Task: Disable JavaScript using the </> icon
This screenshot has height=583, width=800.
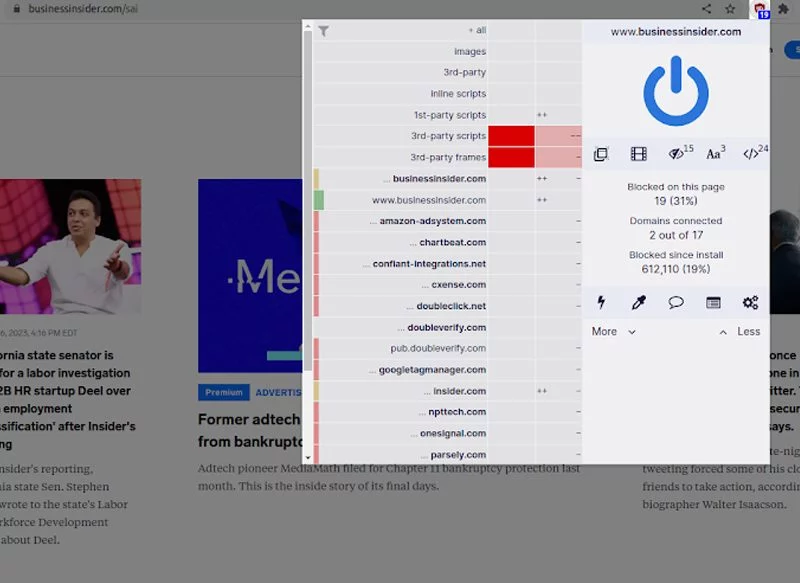Action: pyautogui.click(x=752, y=154)
